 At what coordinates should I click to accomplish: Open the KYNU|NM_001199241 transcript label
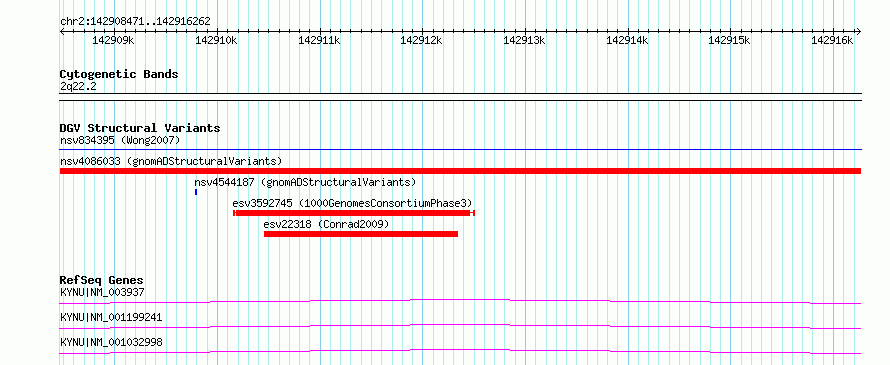111,317
